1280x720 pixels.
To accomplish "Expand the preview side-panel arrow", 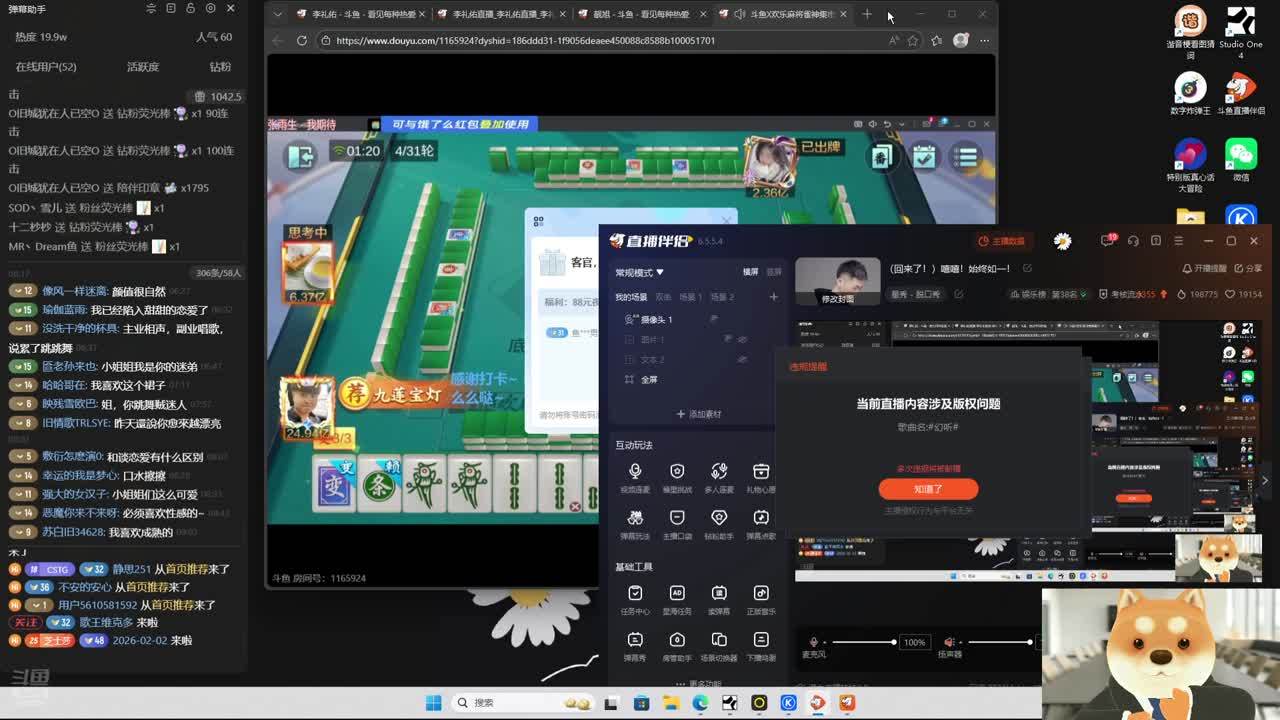I will pos(1265,480).
